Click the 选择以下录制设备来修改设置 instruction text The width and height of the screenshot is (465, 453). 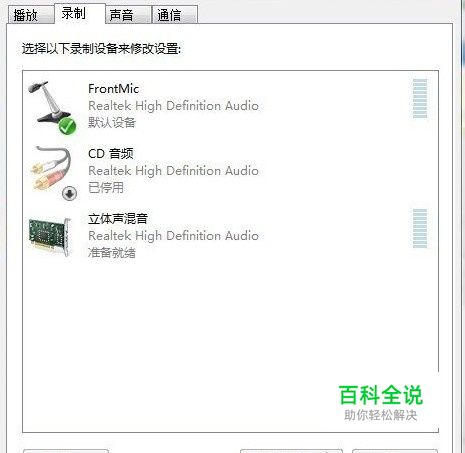101,49
